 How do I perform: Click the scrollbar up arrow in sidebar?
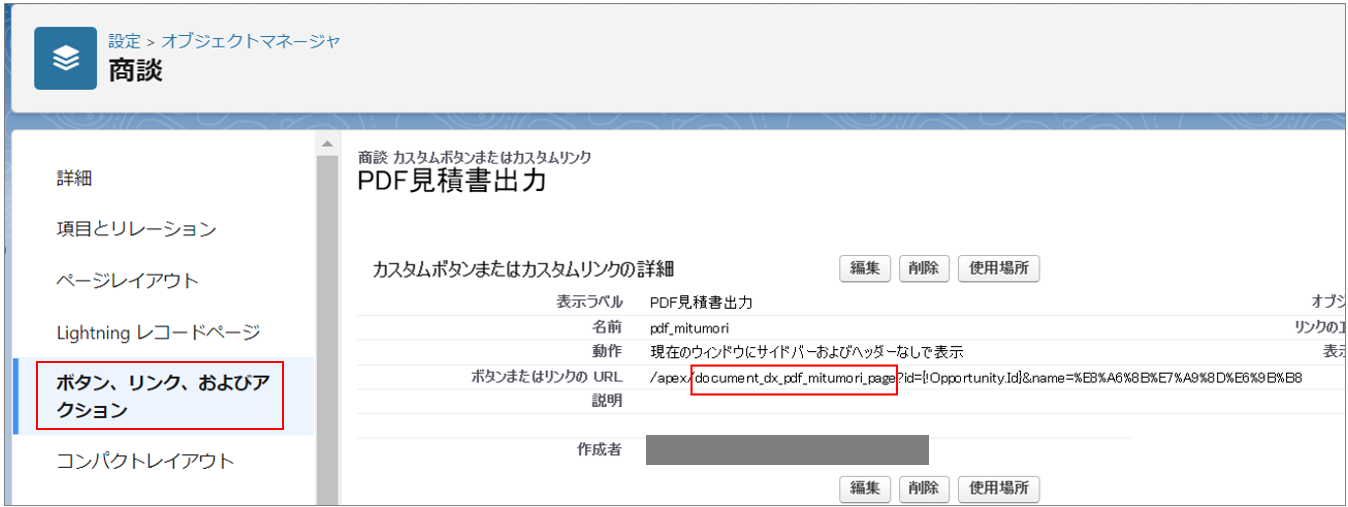[327, 145]
